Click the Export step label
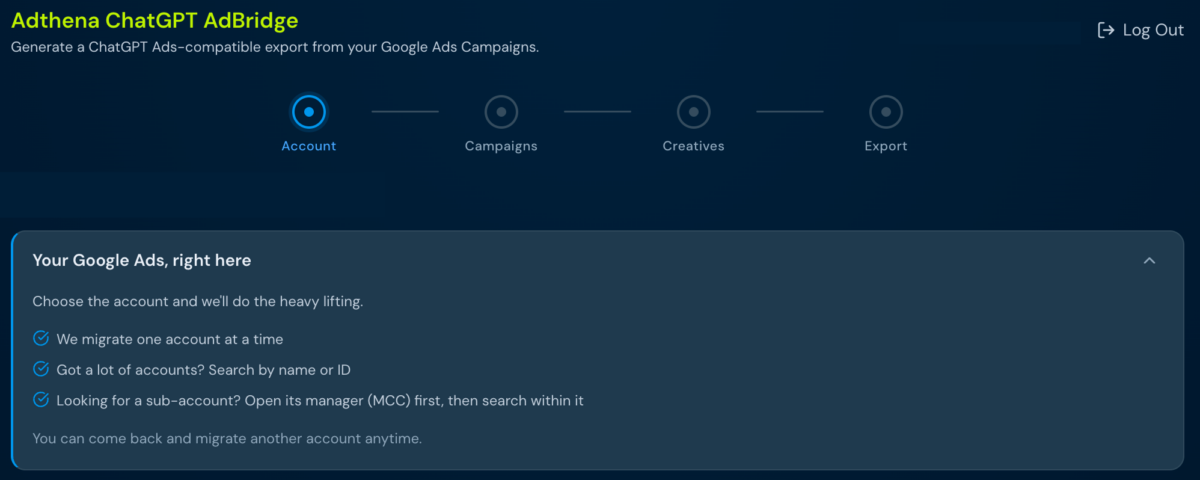This screenshot has height=480, width=1200. [x=886, y=146]
